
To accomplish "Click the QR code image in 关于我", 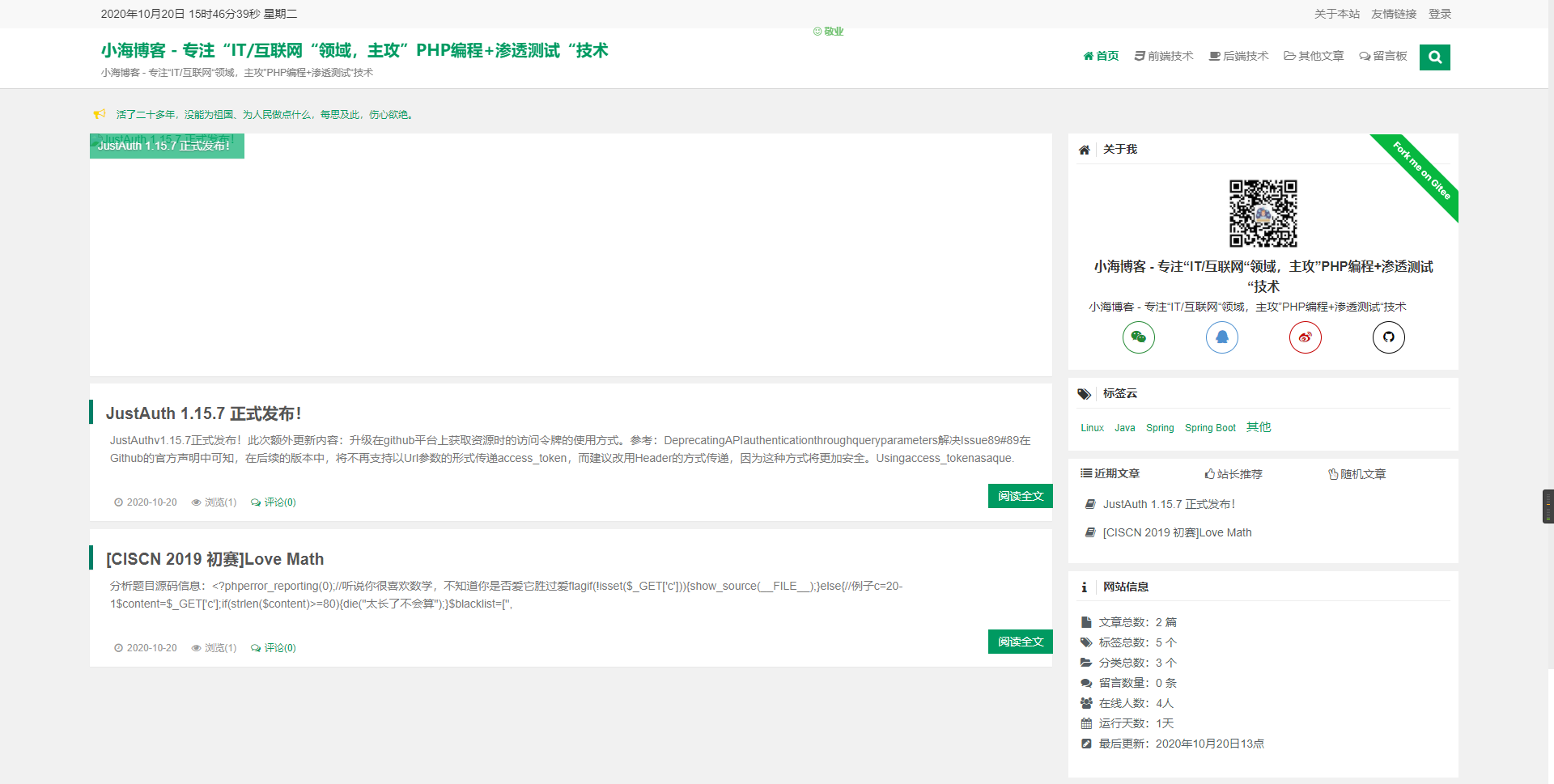I will [1263, 214].
